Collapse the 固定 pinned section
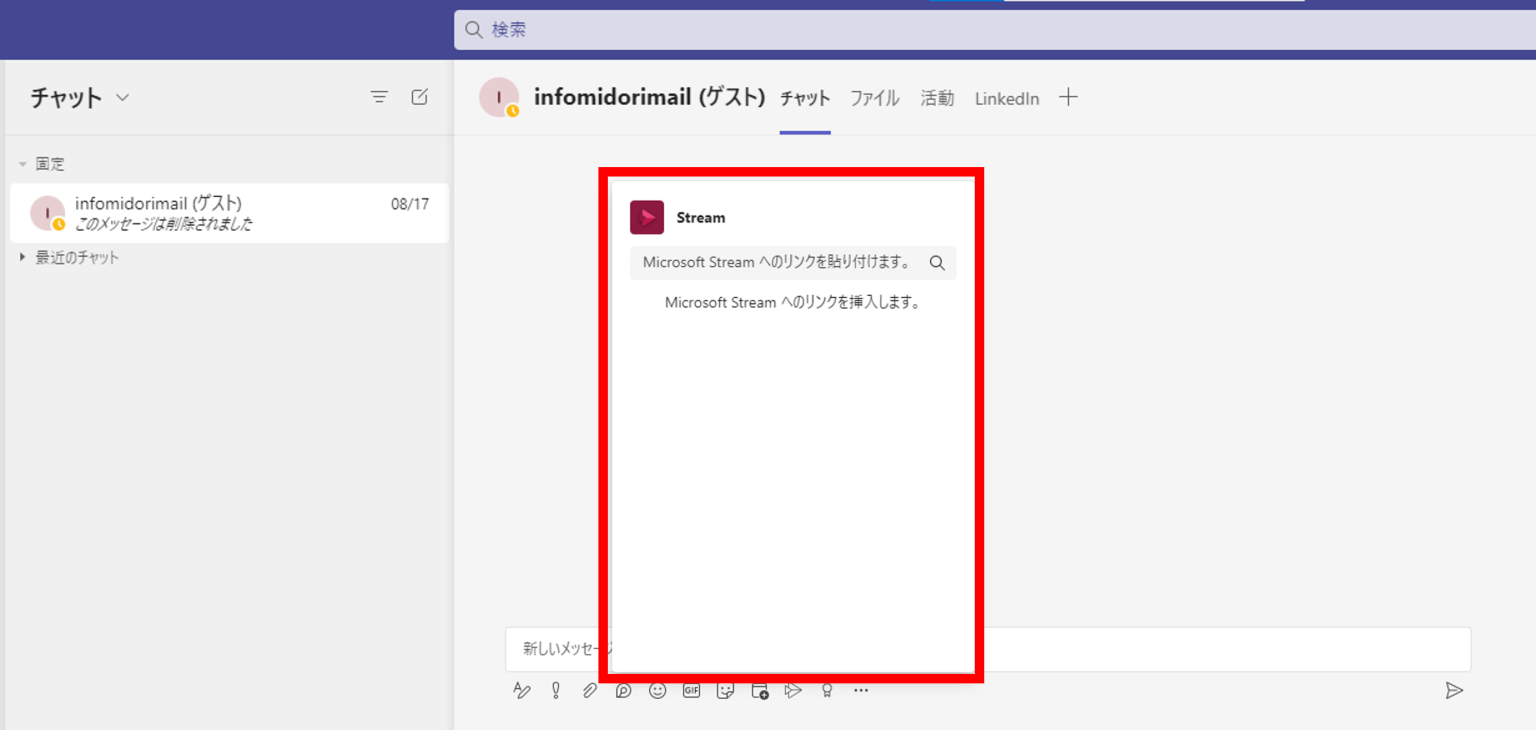The image size is (1536, 730). 23,164
